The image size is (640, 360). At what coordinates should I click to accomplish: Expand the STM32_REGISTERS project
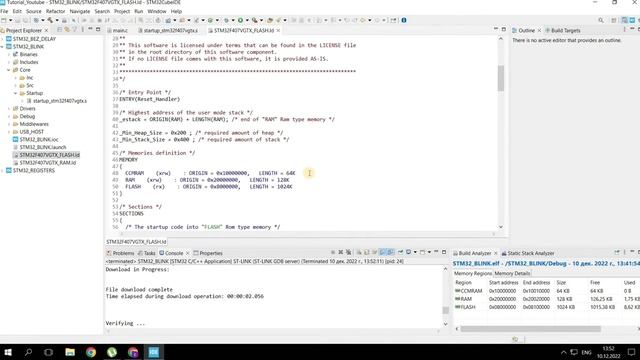[2, 171]
